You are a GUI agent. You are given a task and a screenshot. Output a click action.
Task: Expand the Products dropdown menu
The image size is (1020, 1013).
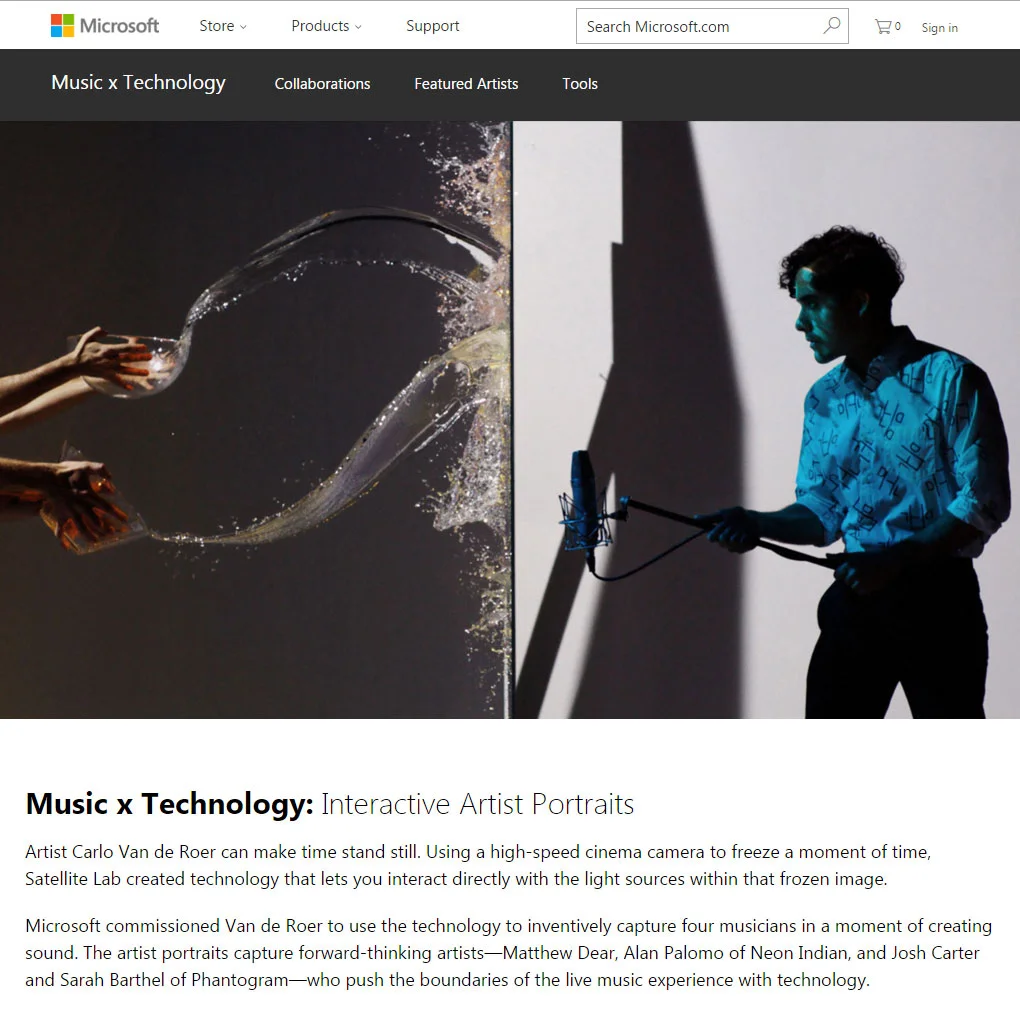click(x=327, y=26)
